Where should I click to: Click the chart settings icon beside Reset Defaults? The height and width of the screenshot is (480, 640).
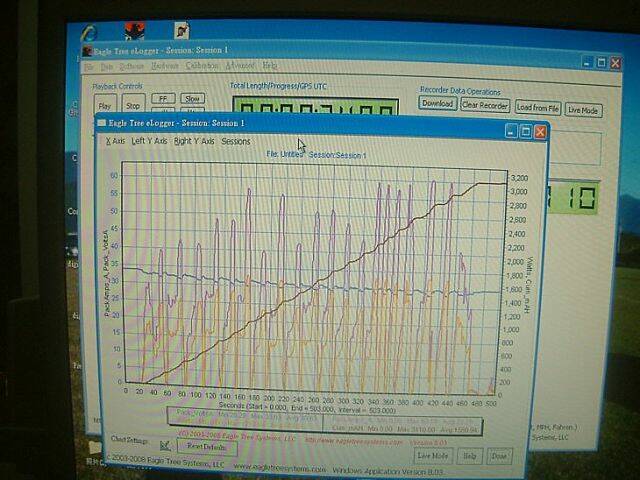coord(165,445)
